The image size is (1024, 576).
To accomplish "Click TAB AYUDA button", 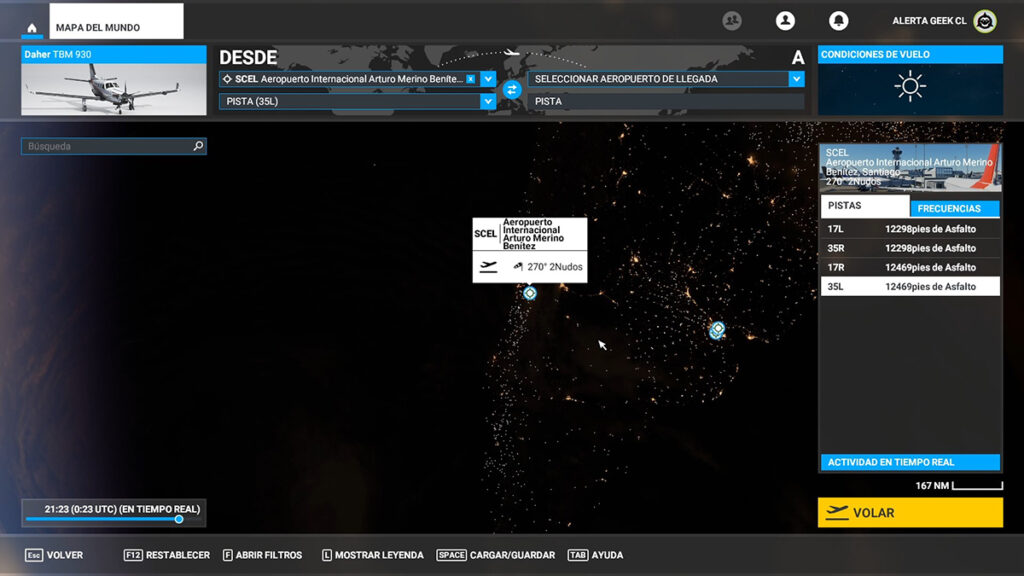I will coord(596,555).
